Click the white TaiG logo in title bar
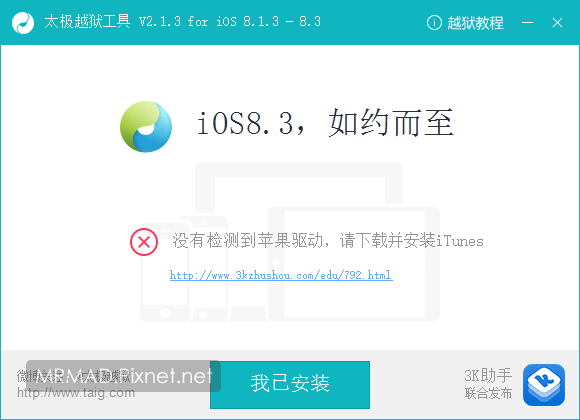 pyautogui.click(x=23, y=23)
